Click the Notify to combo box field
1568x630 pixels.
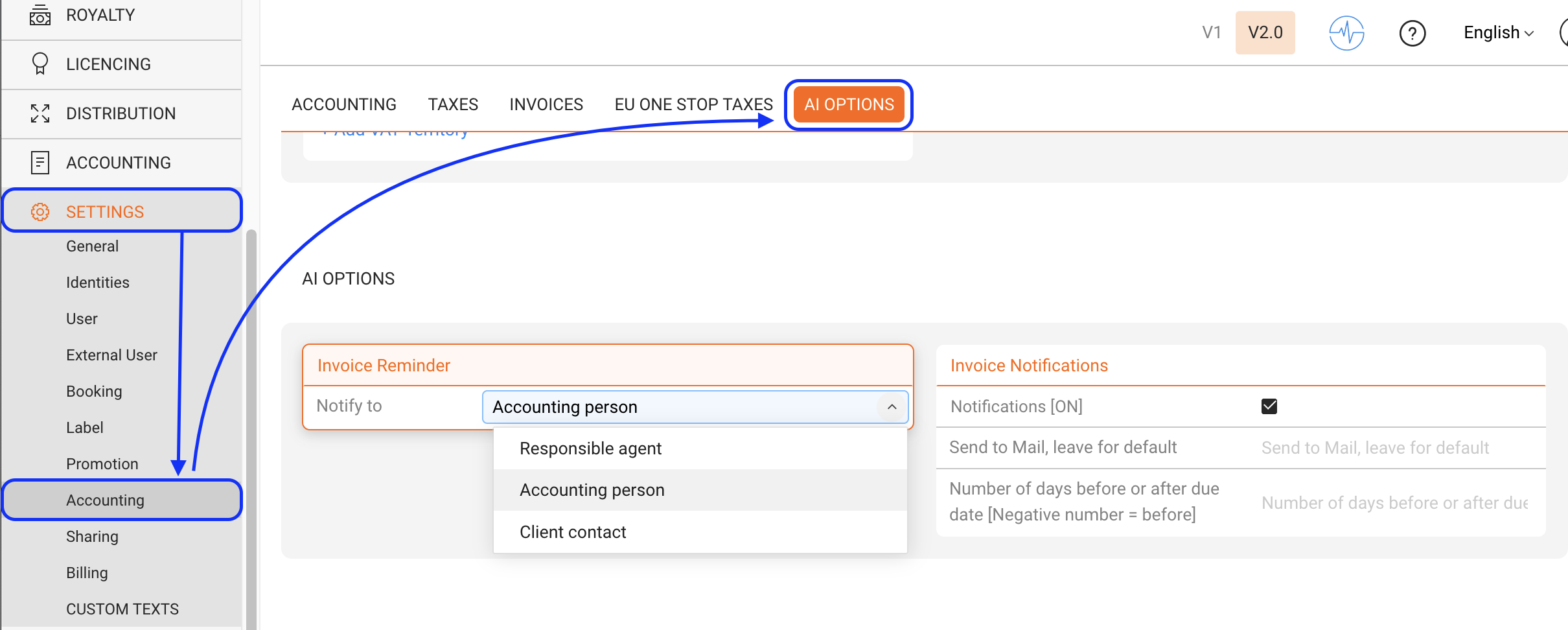tap(695, 407)
